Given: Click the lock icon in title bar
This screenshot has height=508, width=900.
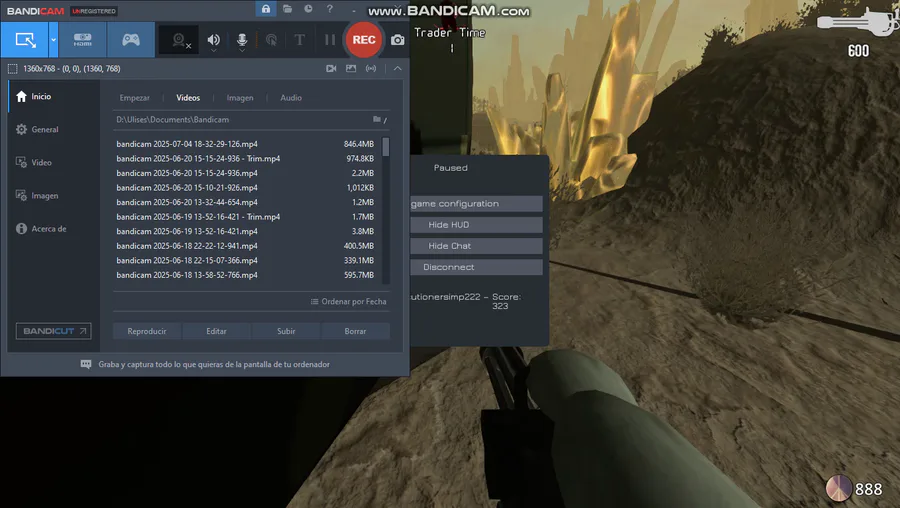Looking at the screenshot, I should [266, 9].
